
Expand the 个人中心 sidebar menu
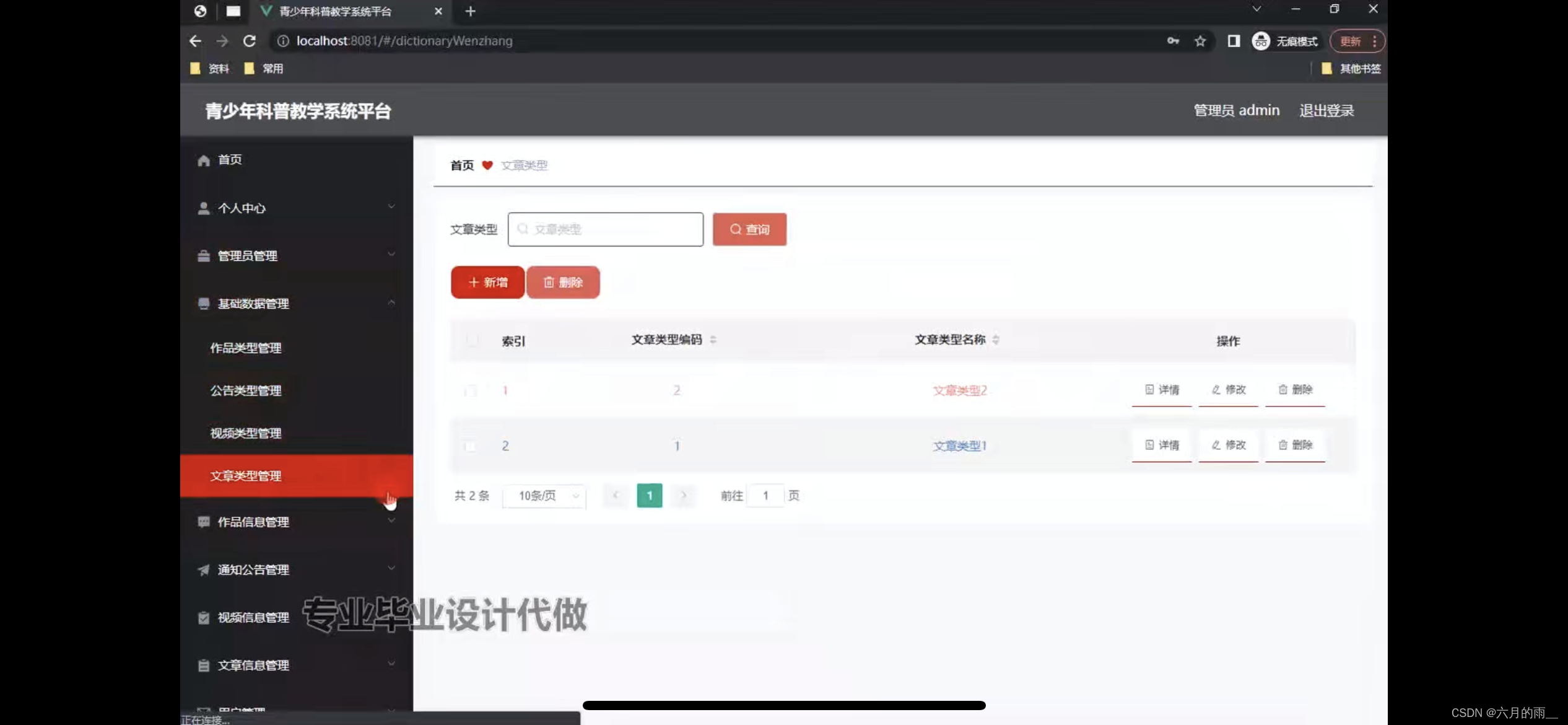(297, 208)
